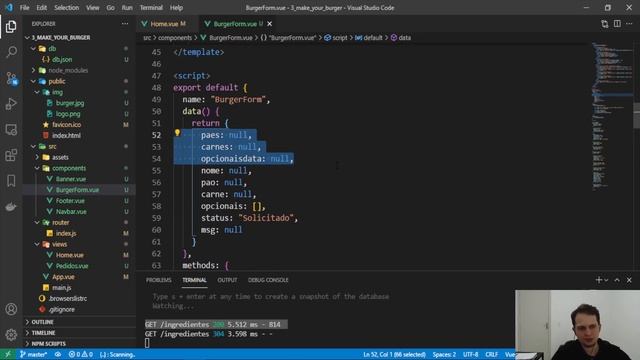The width and height of the screenshot is (640, 360).
Task: Click cursor position Ln 52, Col 1
Action: 394,354
